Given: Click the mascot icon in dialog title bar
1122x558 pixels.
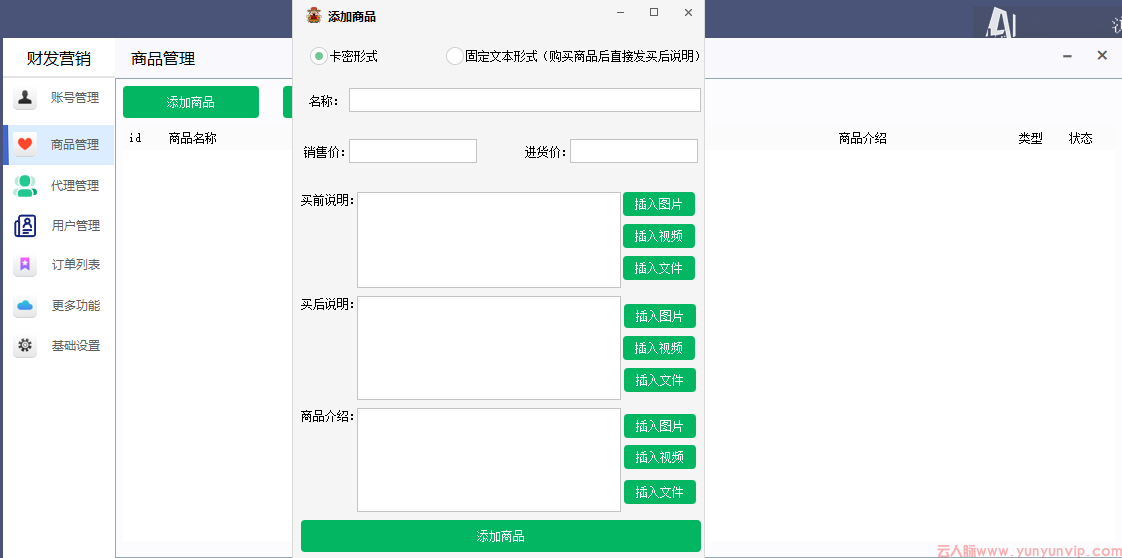Looking at the screenshot, I should click(314, 15).
